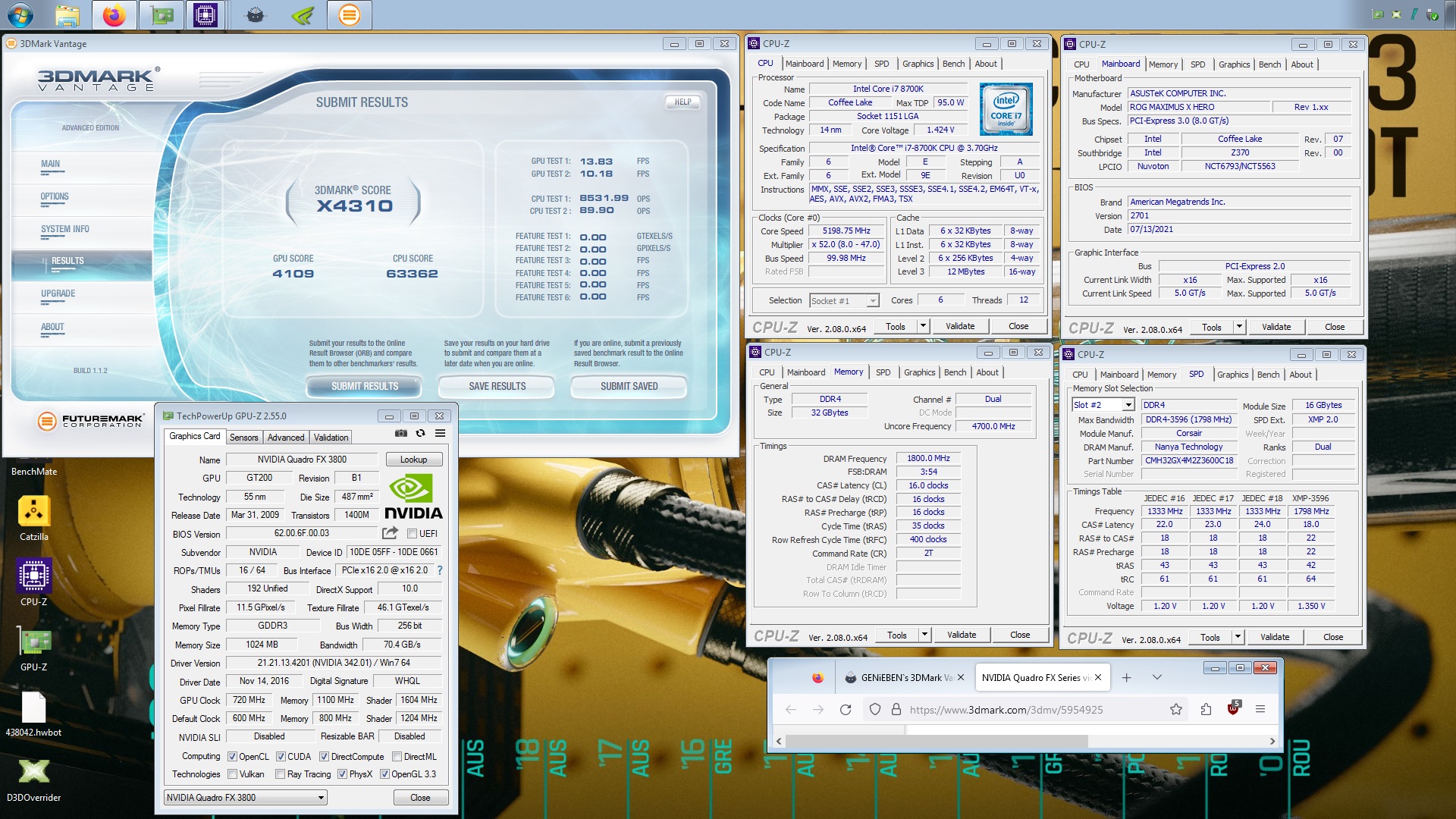Open the GPU-Z desktop shortcut
Viewport: 1456px width, 819px height.
pos(34,649)
